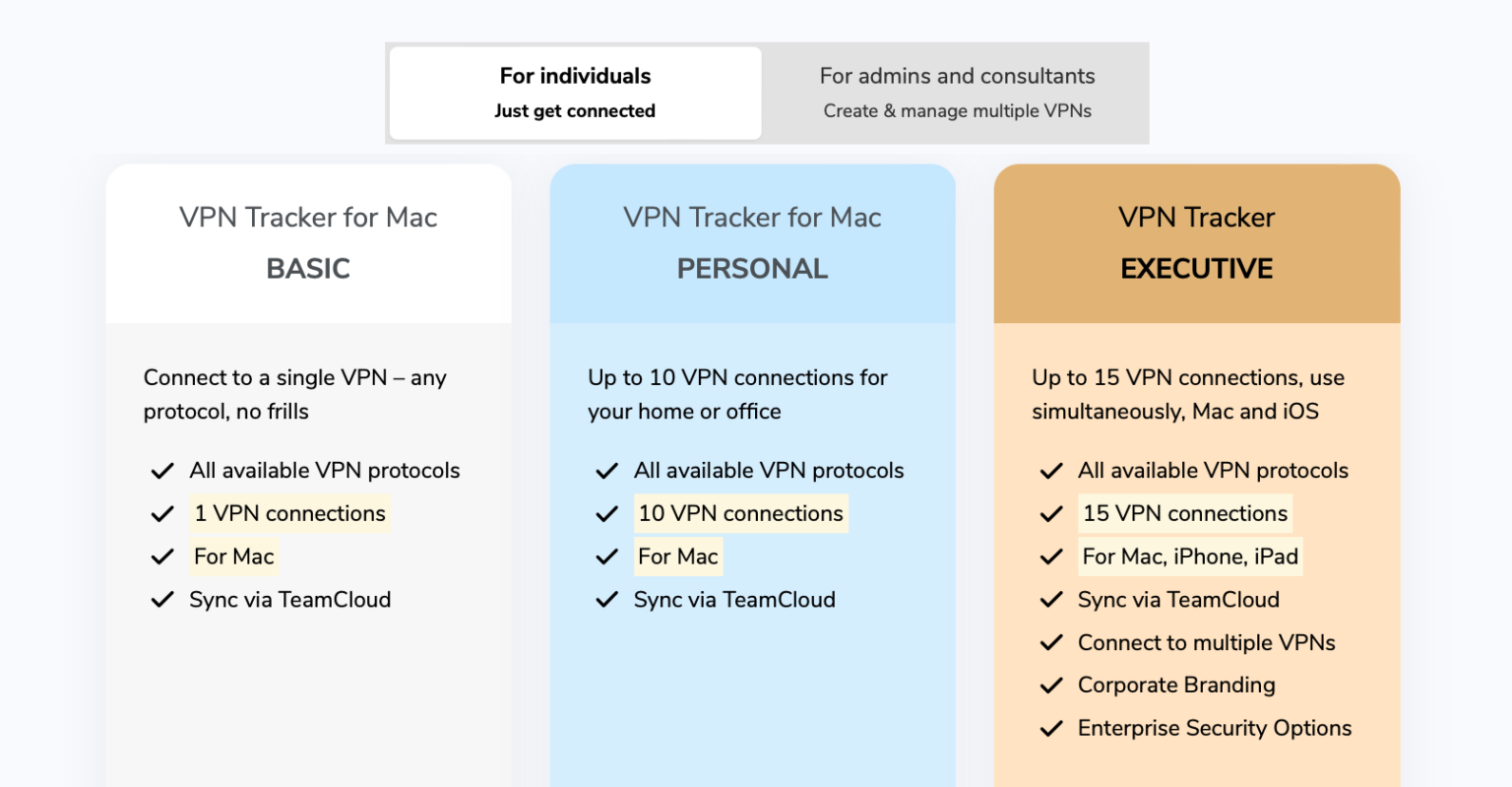Toggle "Sync via TeamCloud" check in EXECUTIVE
Viewport: 1512px width, 787px height.
[x=1051, y=600]
